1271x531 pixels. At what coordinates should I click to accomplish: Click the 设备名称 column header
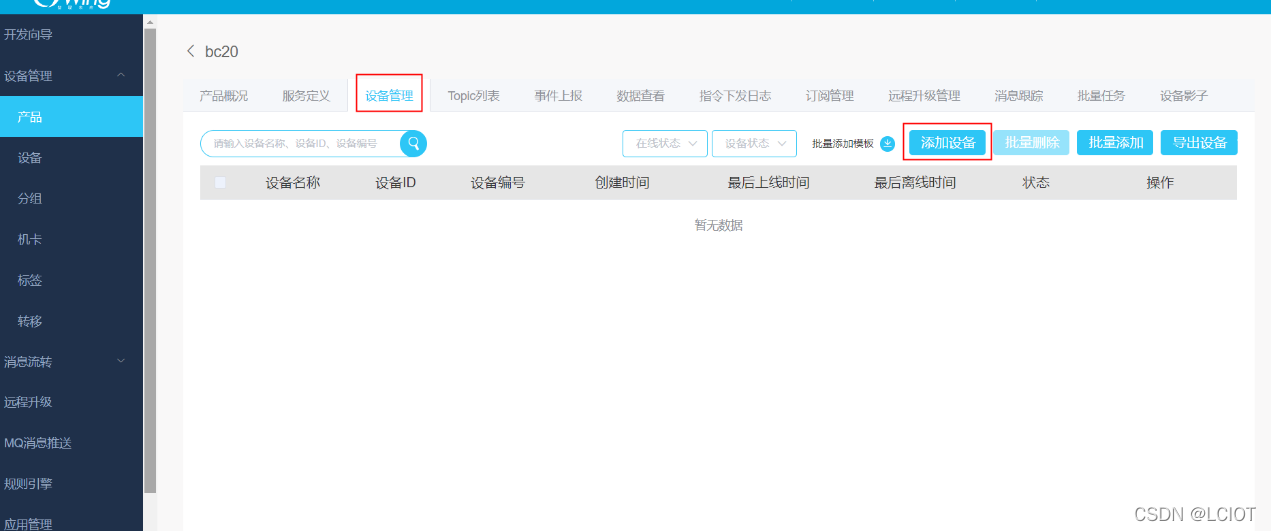click(x=293, y=183)
